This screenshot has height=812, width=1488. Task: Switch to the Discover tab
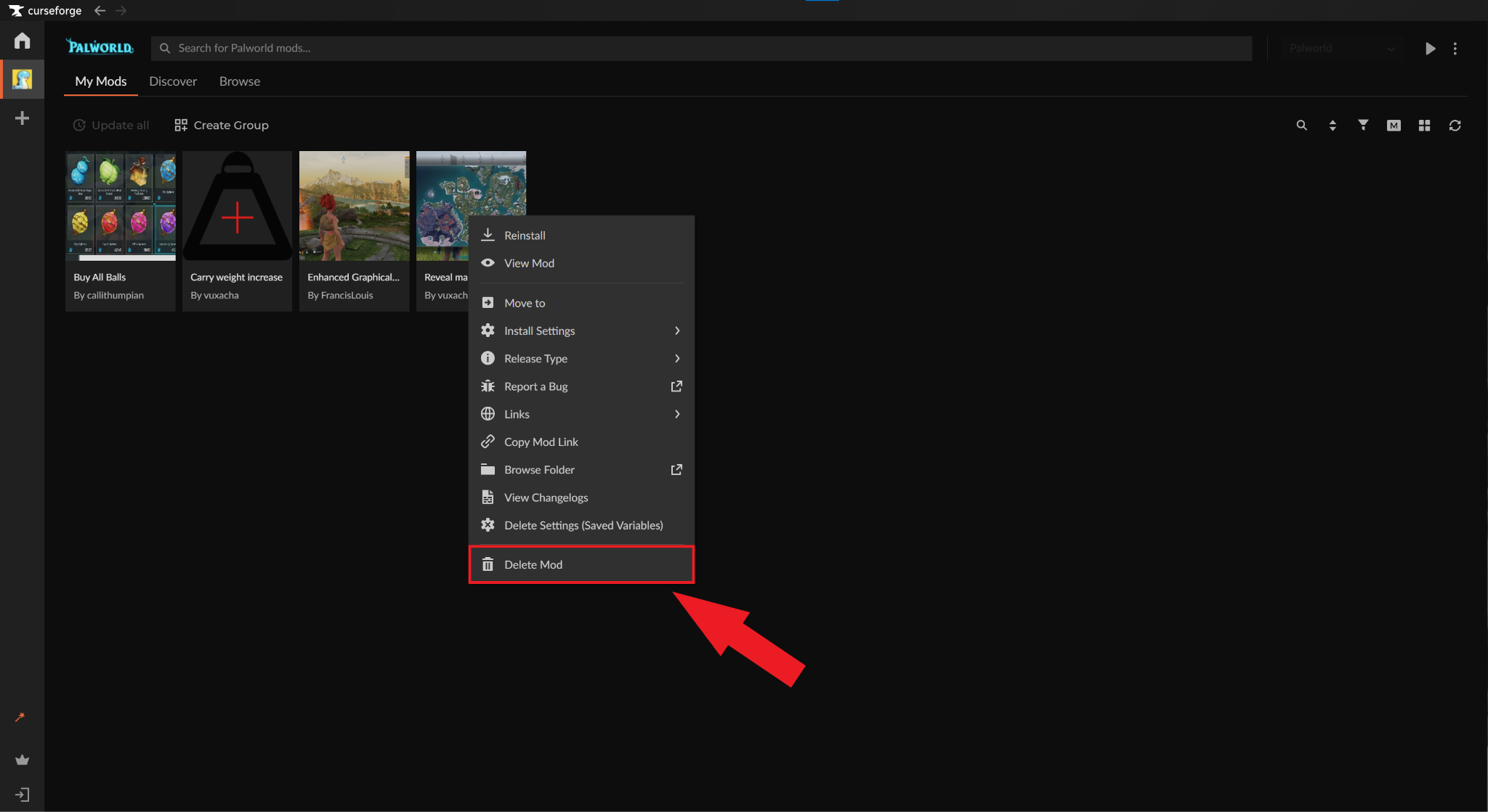coord(173,81)
